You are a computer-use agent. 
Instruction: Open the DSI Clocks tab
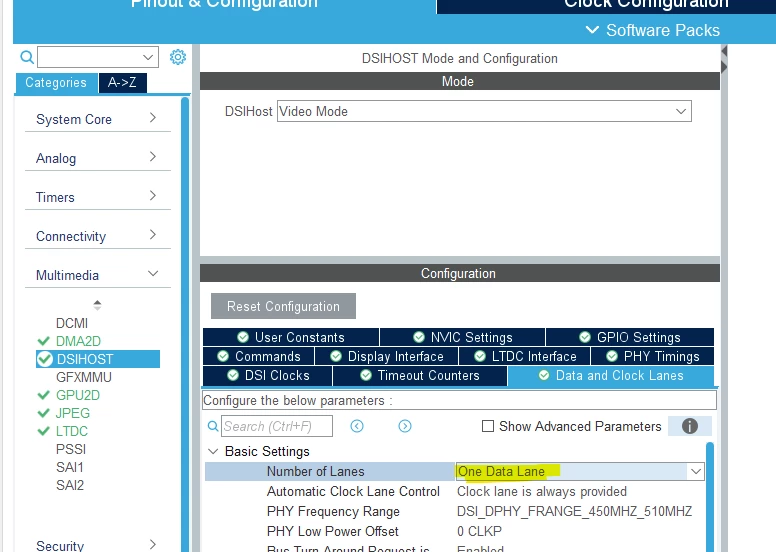268,375
